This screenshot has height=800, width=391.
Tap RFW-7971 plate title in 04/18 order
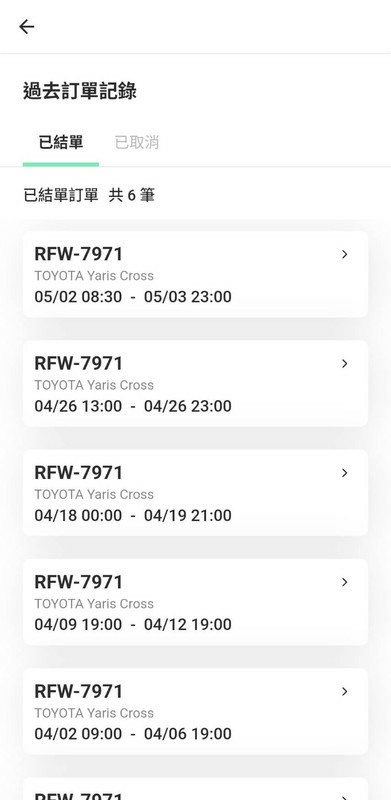79,472
